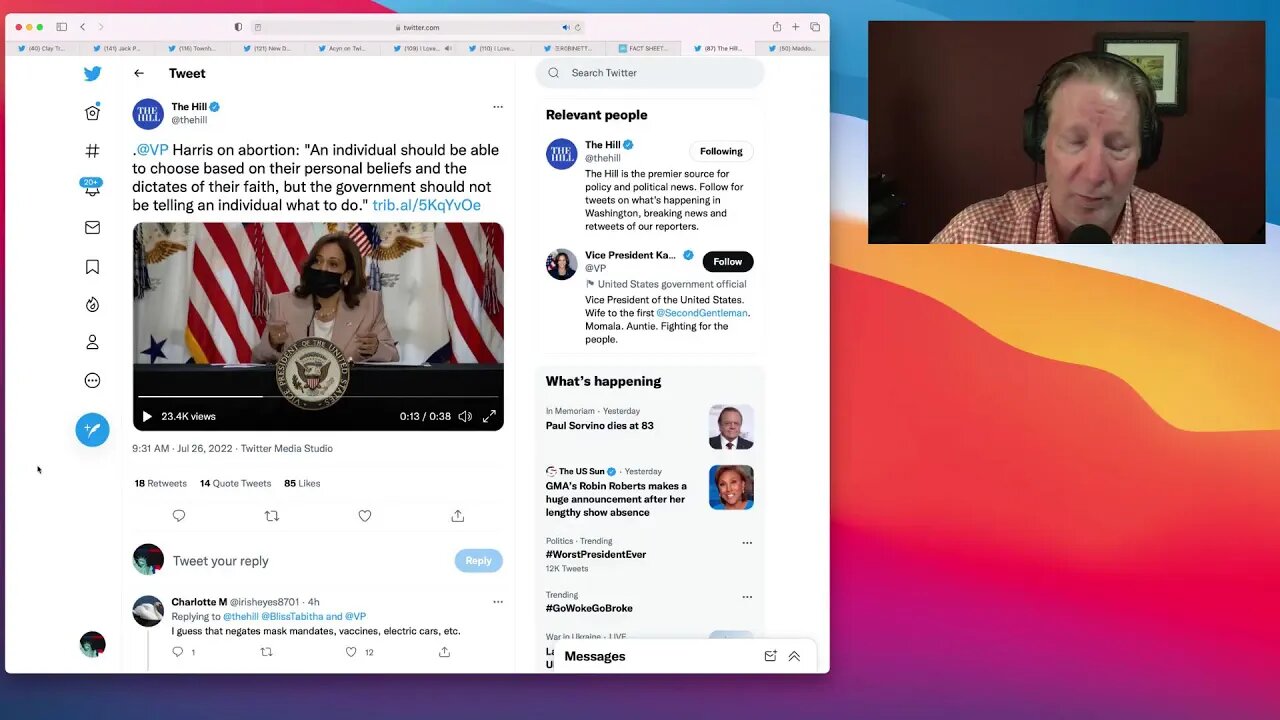Image resolution: width=1280 pixels, height=720 pixels.
Task: Open More circle icon in sidebar
Action: click(x=92, y=380)
